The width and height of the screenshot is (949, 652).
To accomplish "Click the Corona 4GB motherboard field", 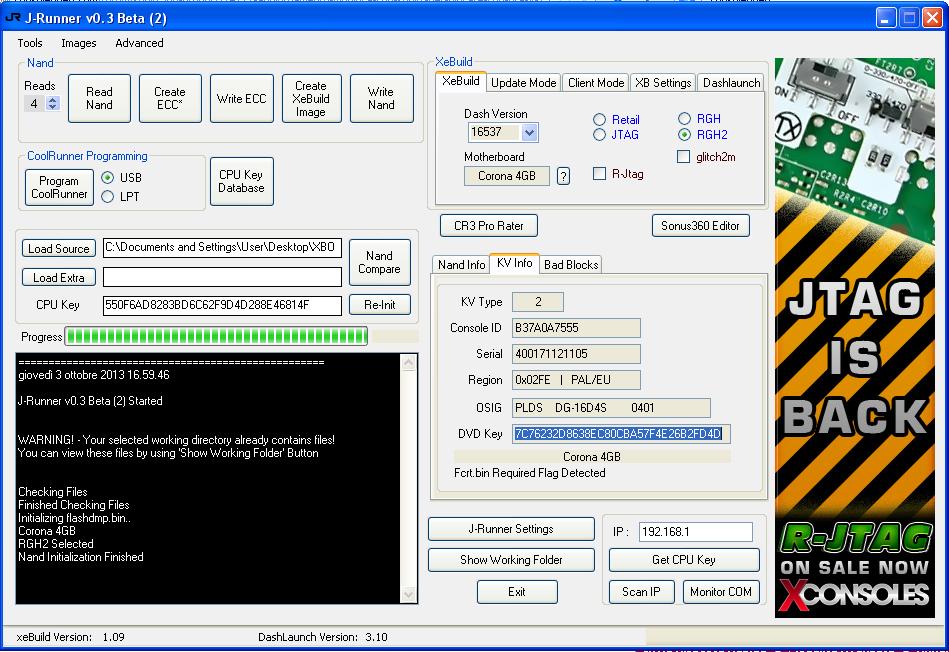I will pos(507,176).
